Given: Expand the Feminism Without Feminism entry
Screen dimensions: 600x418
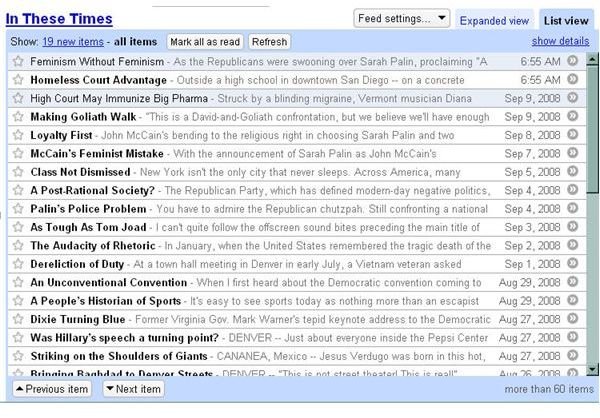Looking at the screenshot, I should [x=297, y=61].
